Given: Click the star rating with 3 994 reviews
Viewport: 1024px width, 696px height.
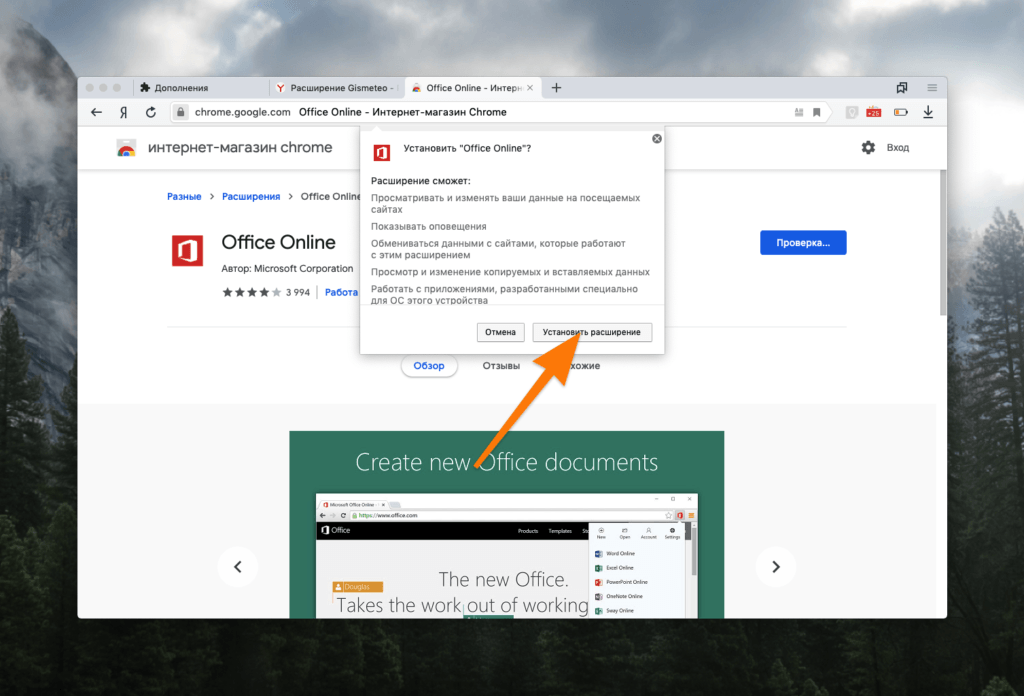Looking at the screenshot, I should click(266, 293).
